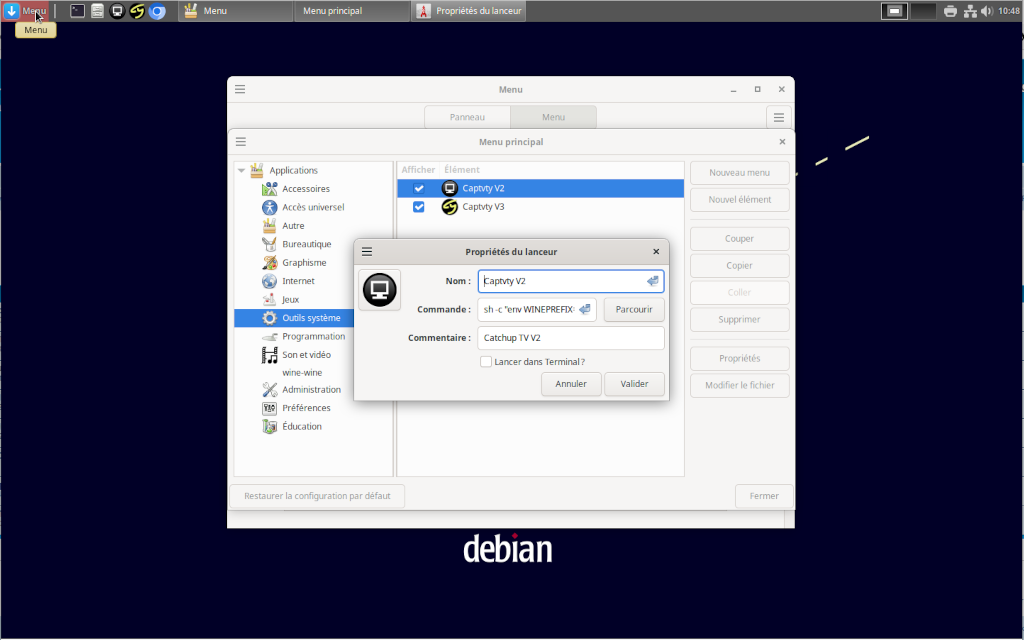1024x640 pixels.
Task: Click the Parcourir button
Action: 634,310
